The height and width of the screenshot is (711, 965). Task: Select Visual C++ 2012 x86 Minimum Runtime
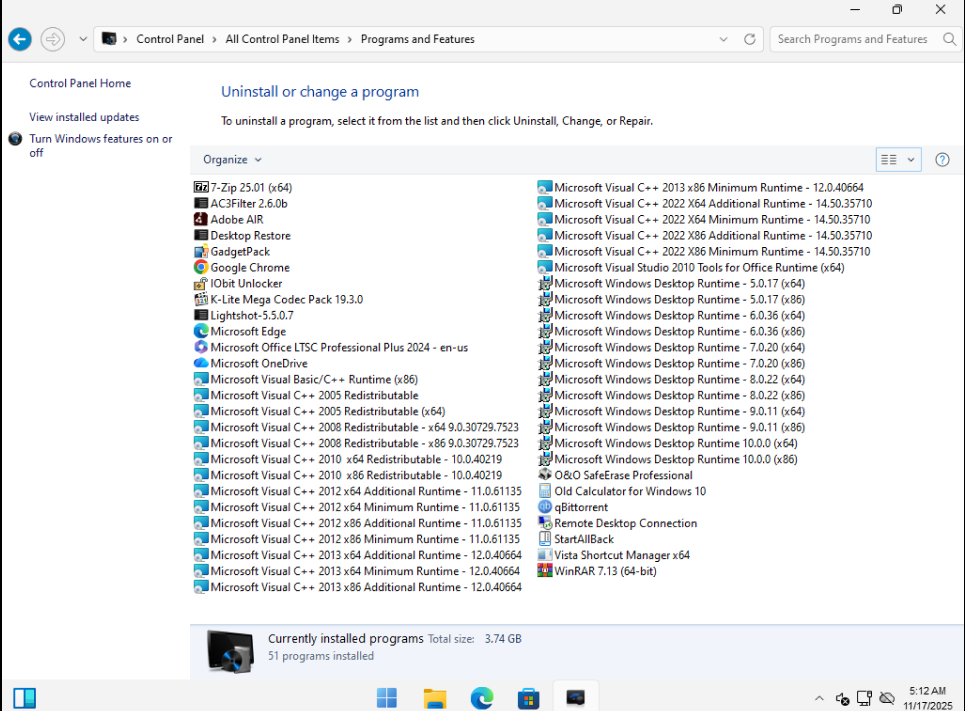tap(358, 539)
